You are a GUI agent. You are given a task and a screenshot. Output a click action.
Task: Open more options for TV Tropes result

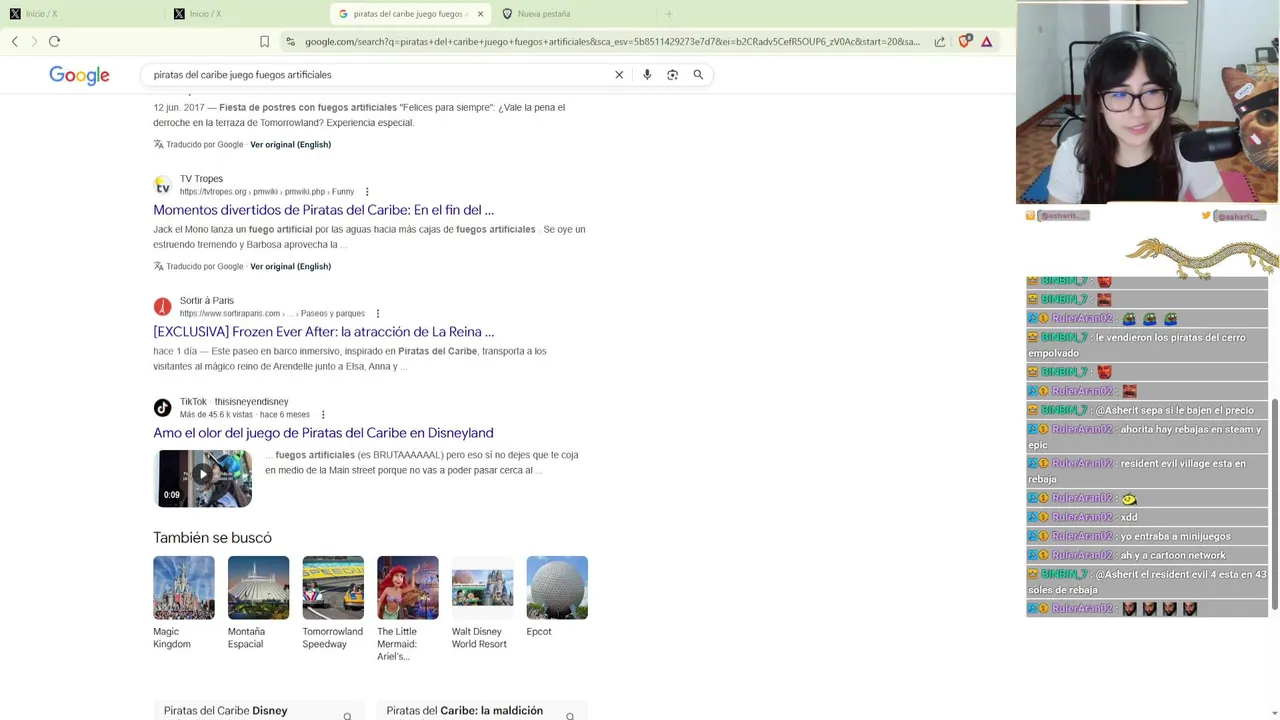367,191
